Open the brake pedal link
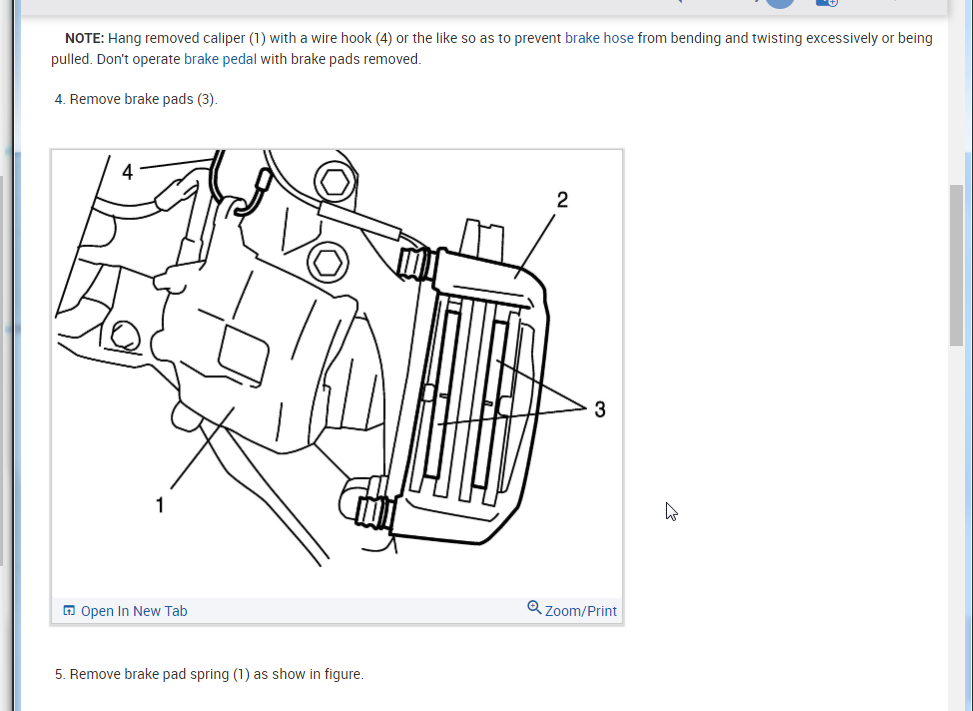 click(x=220, y=60)
